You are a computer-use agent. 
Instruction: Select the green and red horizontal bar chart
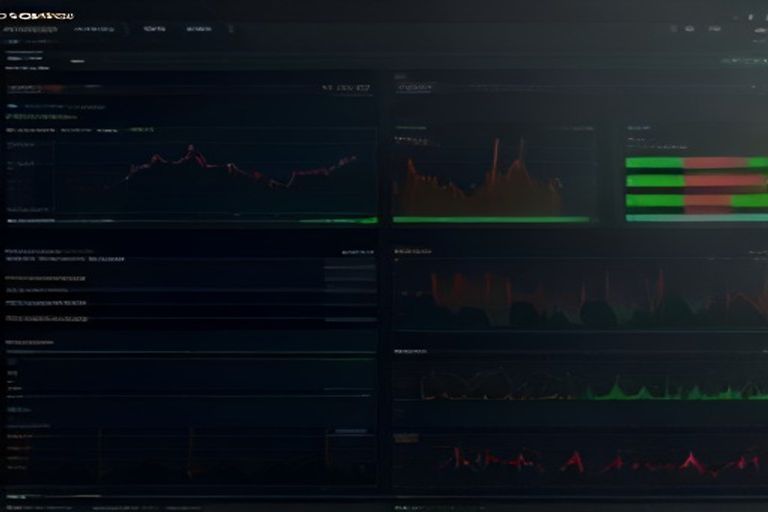[x=696, y=189]
